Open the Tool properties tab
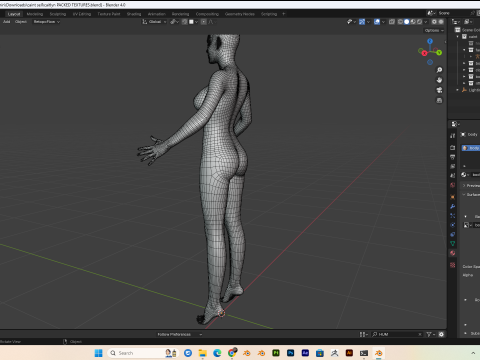Screen dimensions: 480x360 coord(453,136)
